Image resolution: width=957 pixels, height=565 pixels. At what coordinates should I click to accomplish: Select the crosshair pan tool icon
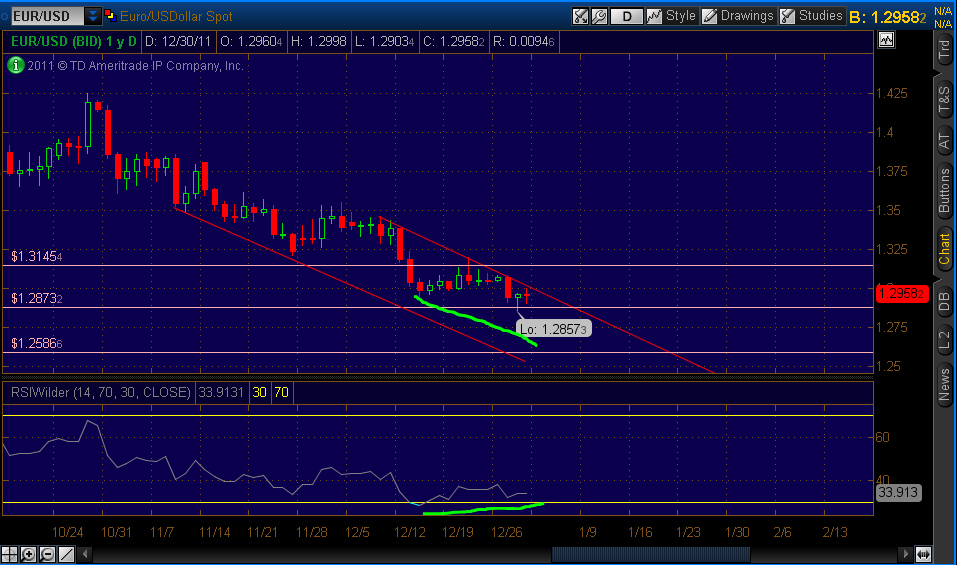point(9,555)
